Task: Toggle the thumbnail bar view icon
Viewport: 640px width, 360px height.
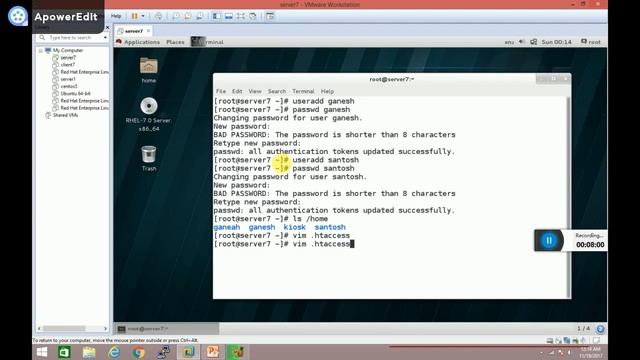Action: coord(229,16)
